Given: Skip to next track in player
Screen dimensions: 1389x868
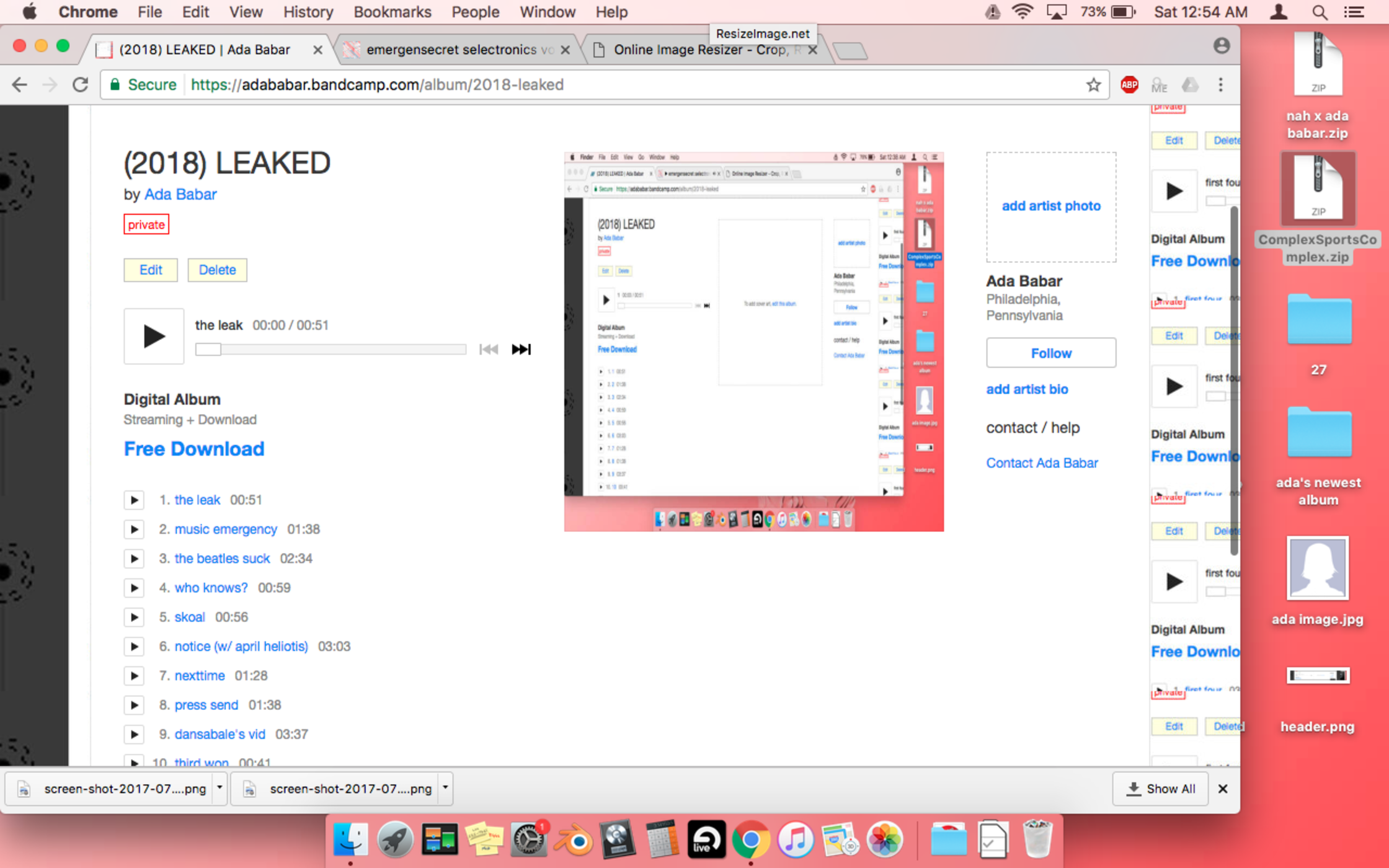Looking at the screenshot, I should pyautogui.click(x=521, y=349).
